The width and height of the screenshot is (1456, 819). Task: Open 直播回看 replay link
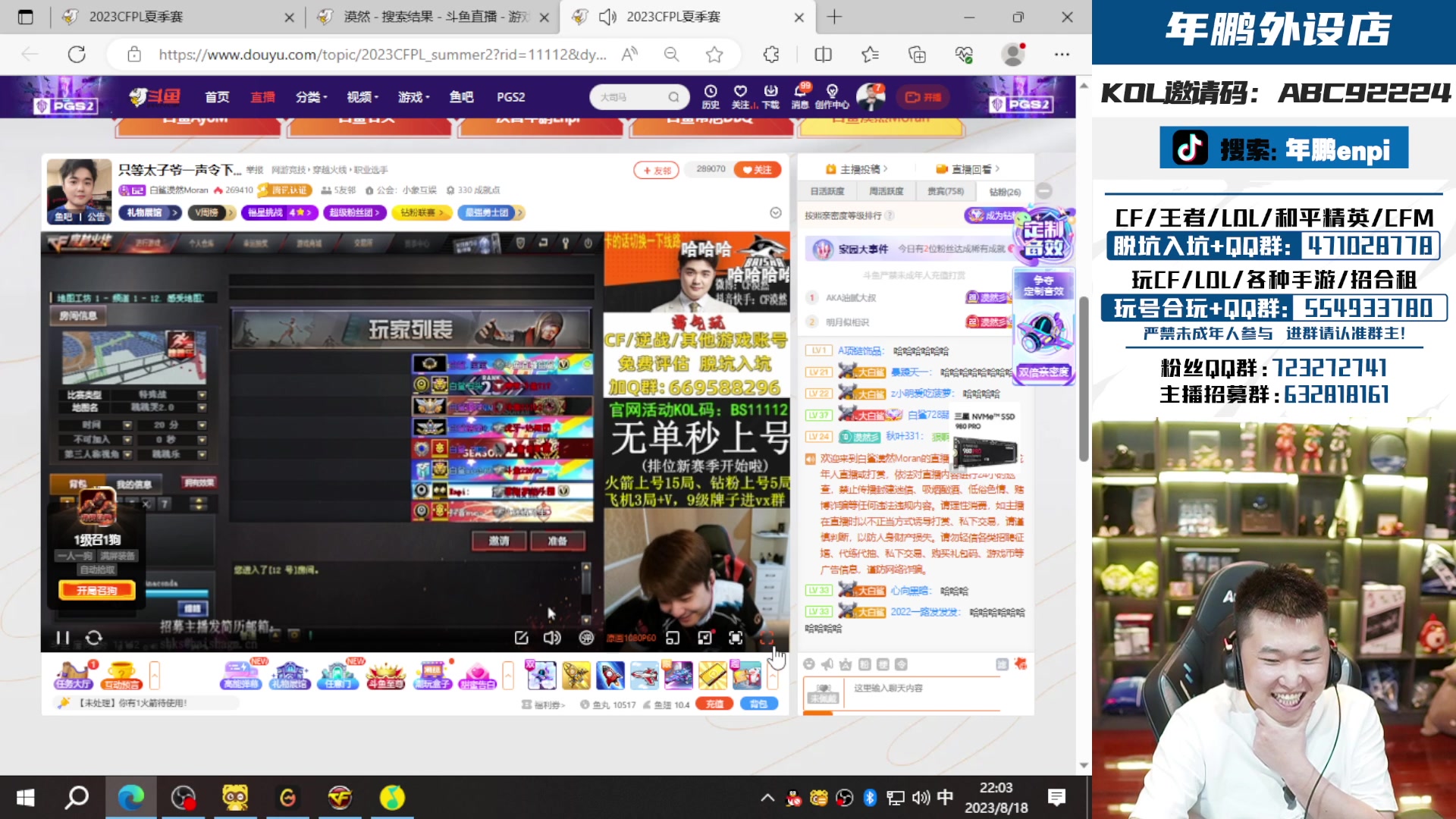pos(968,168)
